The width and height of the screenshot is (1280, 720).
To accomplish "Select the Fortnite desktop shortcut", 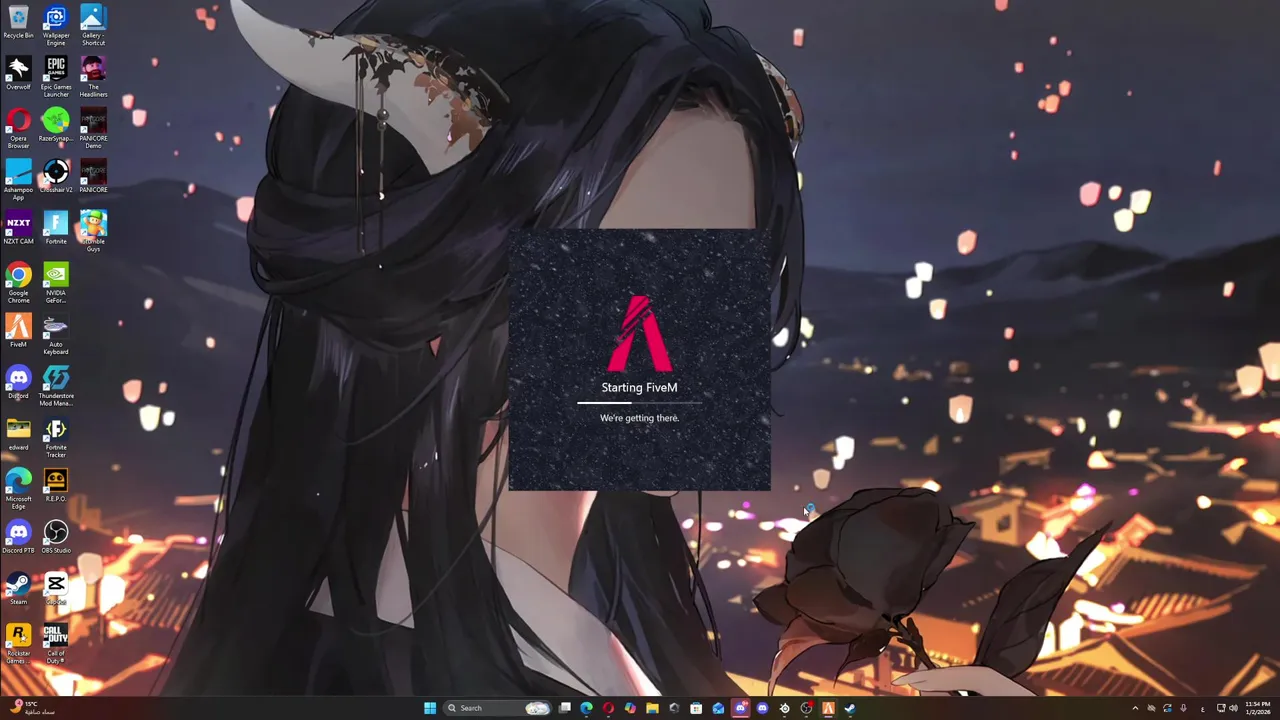I will (56, 228).
